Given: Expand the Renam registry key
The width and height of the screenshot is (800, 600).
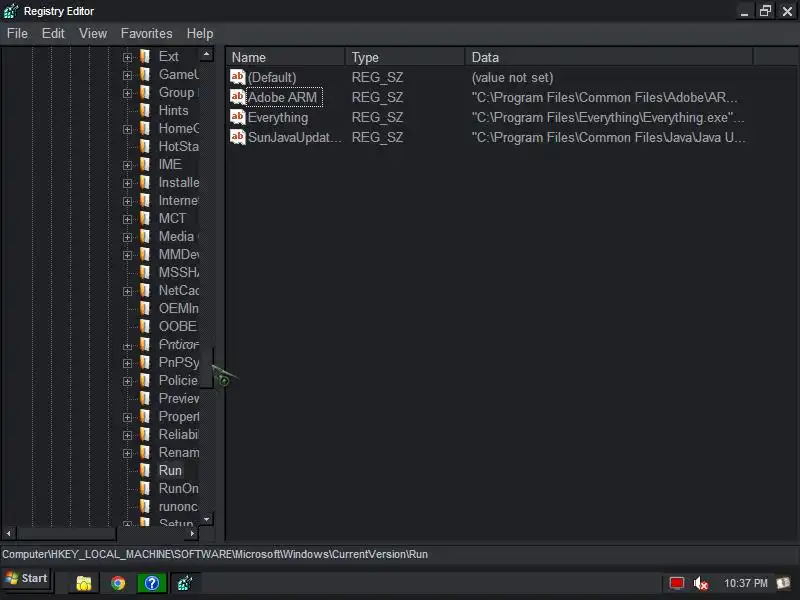Looking at the screenshot, I should 128,453.
